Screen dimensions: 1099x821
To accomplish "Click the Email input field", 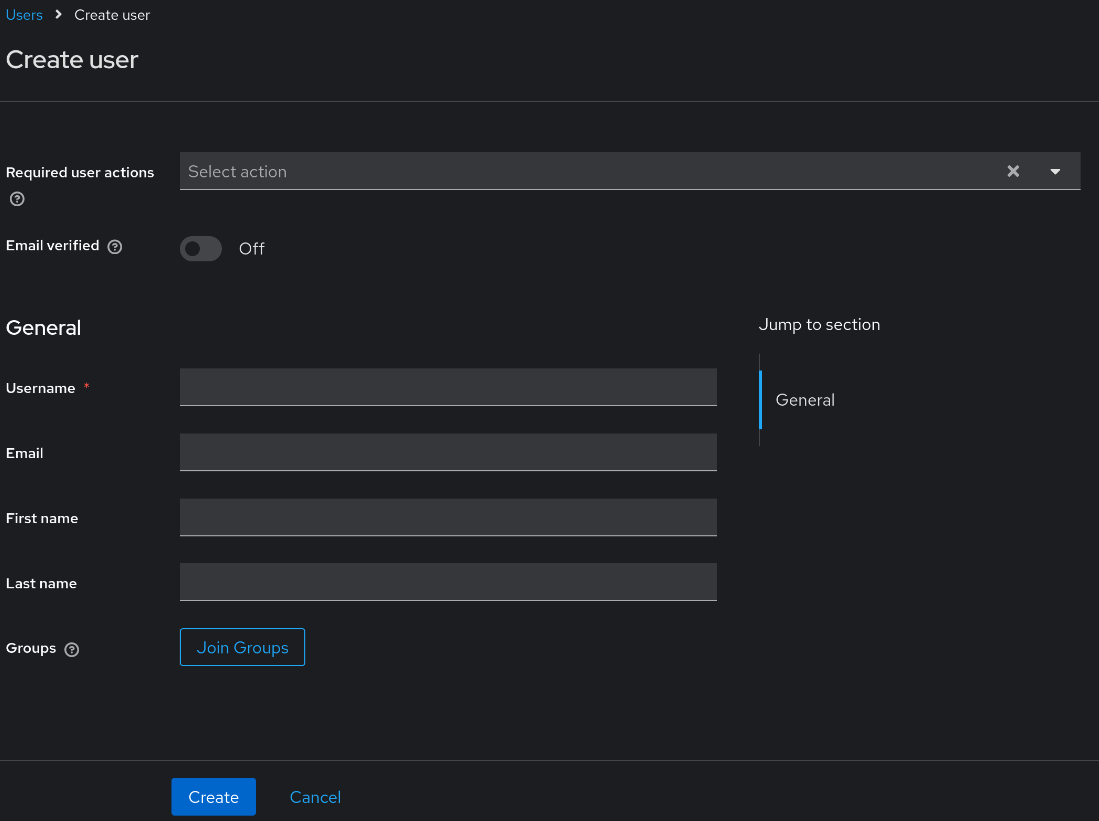I will pos(448,452).
